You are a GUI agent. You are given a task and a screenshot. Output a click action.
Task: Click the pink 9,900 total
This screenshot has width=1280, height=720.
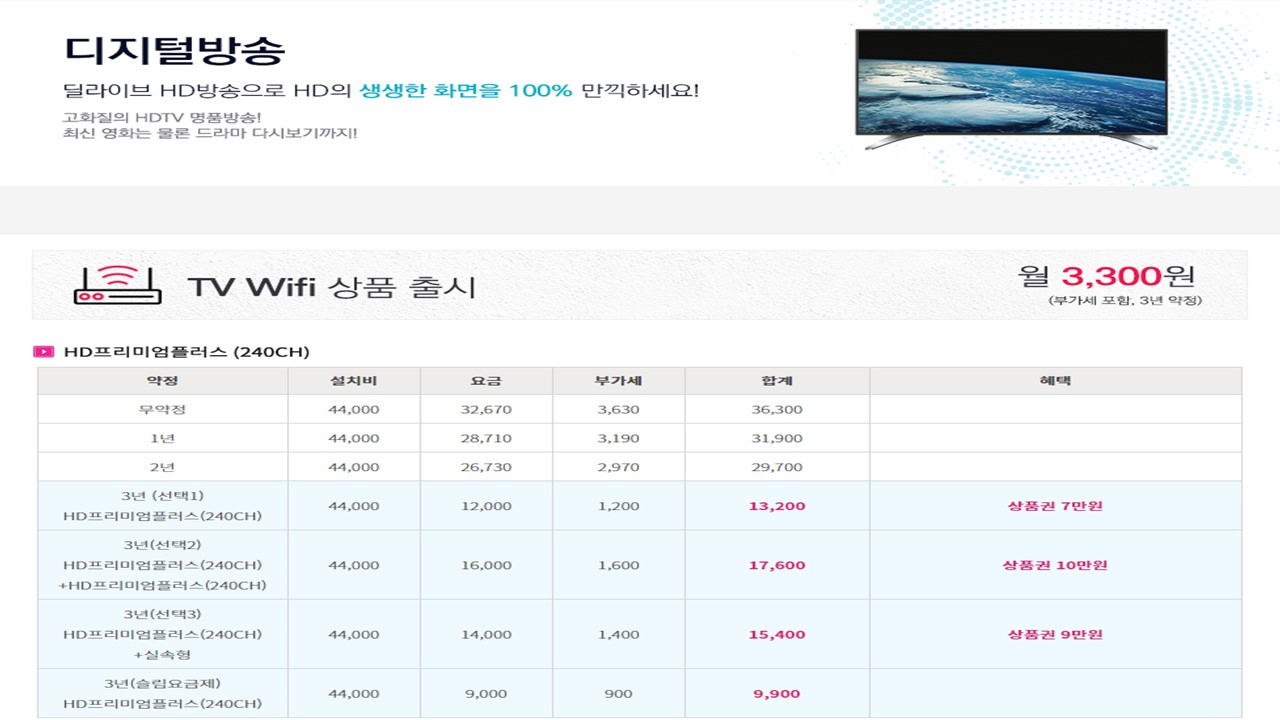pyautogui.click(x=777, y=693)
